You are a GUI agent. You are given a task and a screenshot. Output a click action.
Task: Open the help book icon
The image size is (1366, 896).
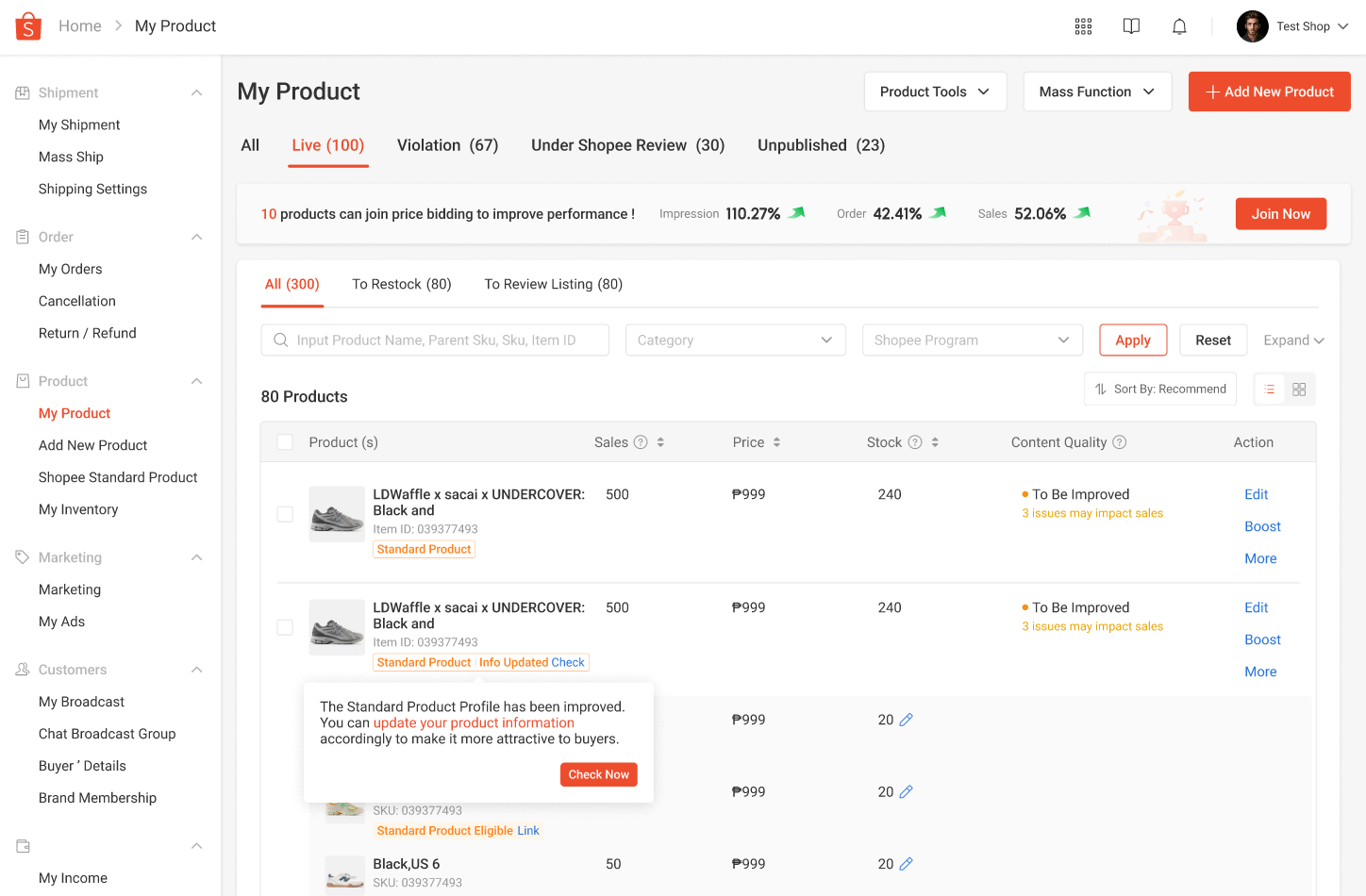click(1131, 26)
